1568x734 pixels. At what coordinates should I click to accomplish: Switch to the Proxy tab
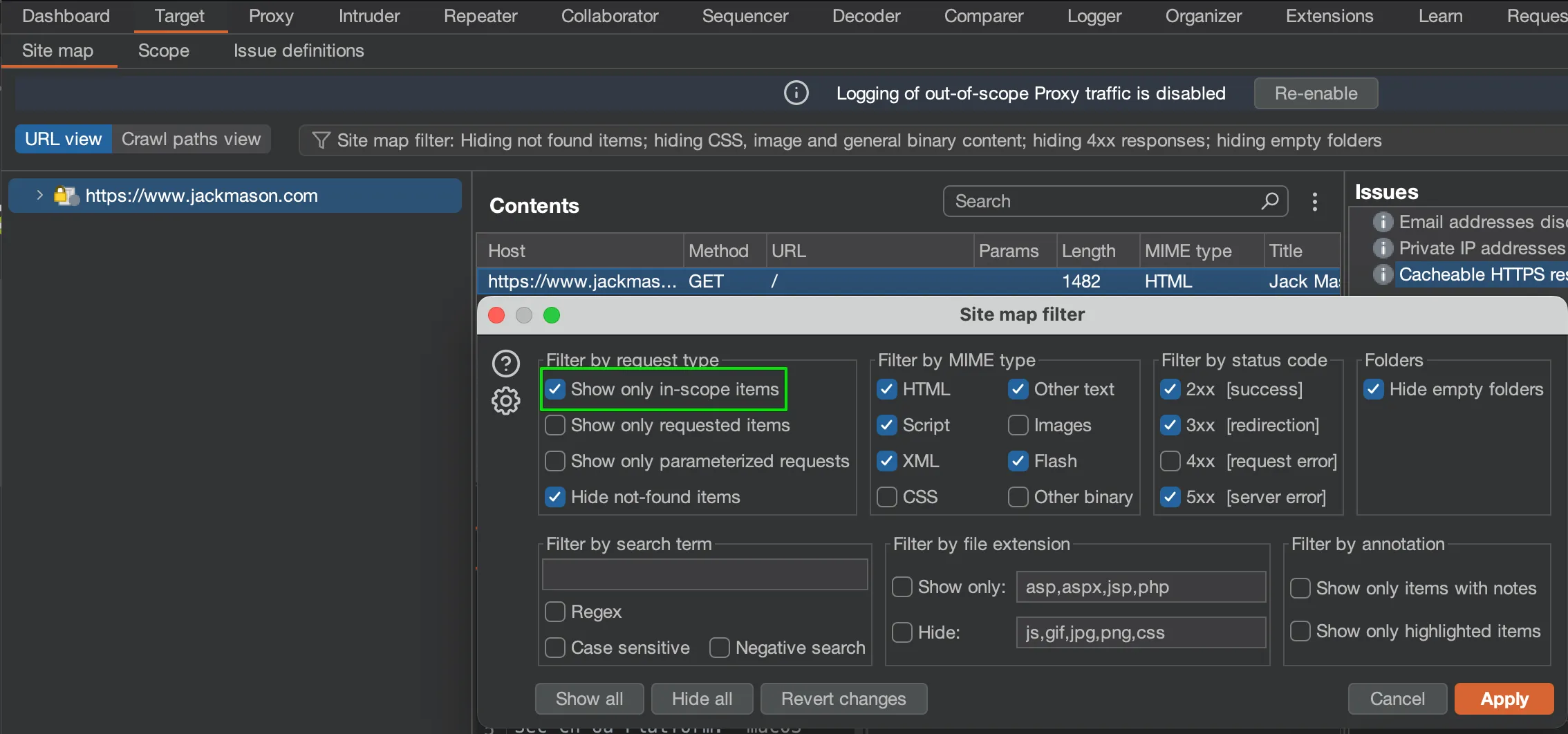(271, 16)
